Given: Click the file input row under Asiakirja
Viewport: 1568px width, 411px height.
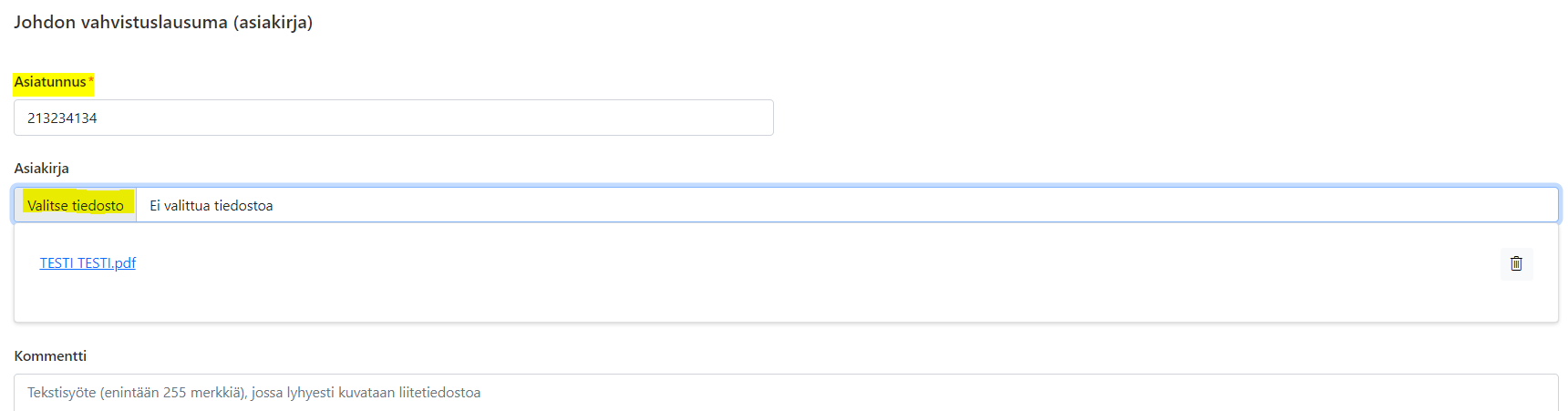Looking at the screenshot, I should point(786,205).
